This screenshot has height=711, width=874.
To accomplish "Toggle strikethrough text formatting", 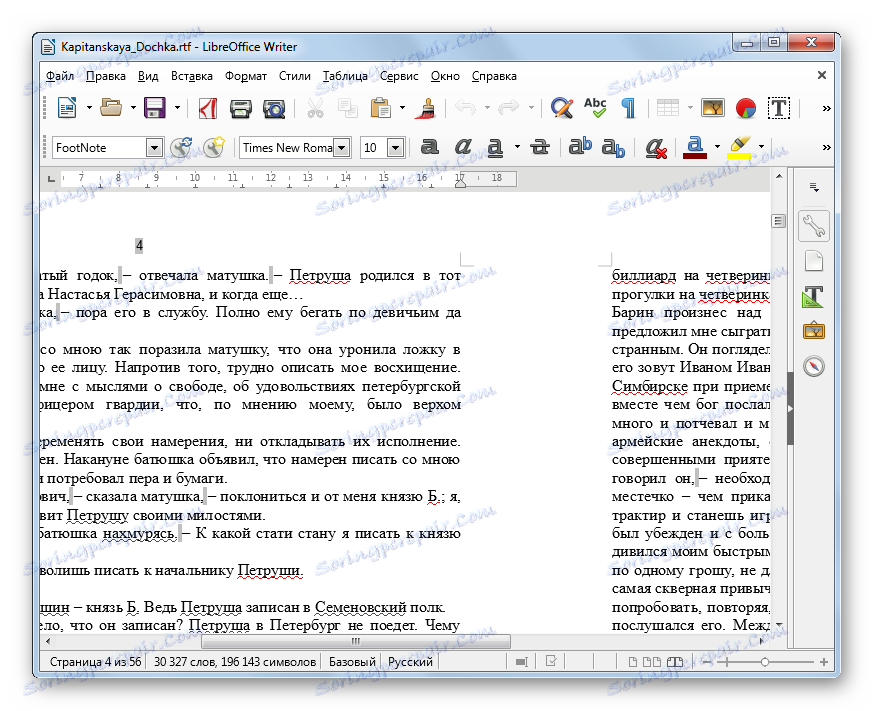I will coord(540,148).
